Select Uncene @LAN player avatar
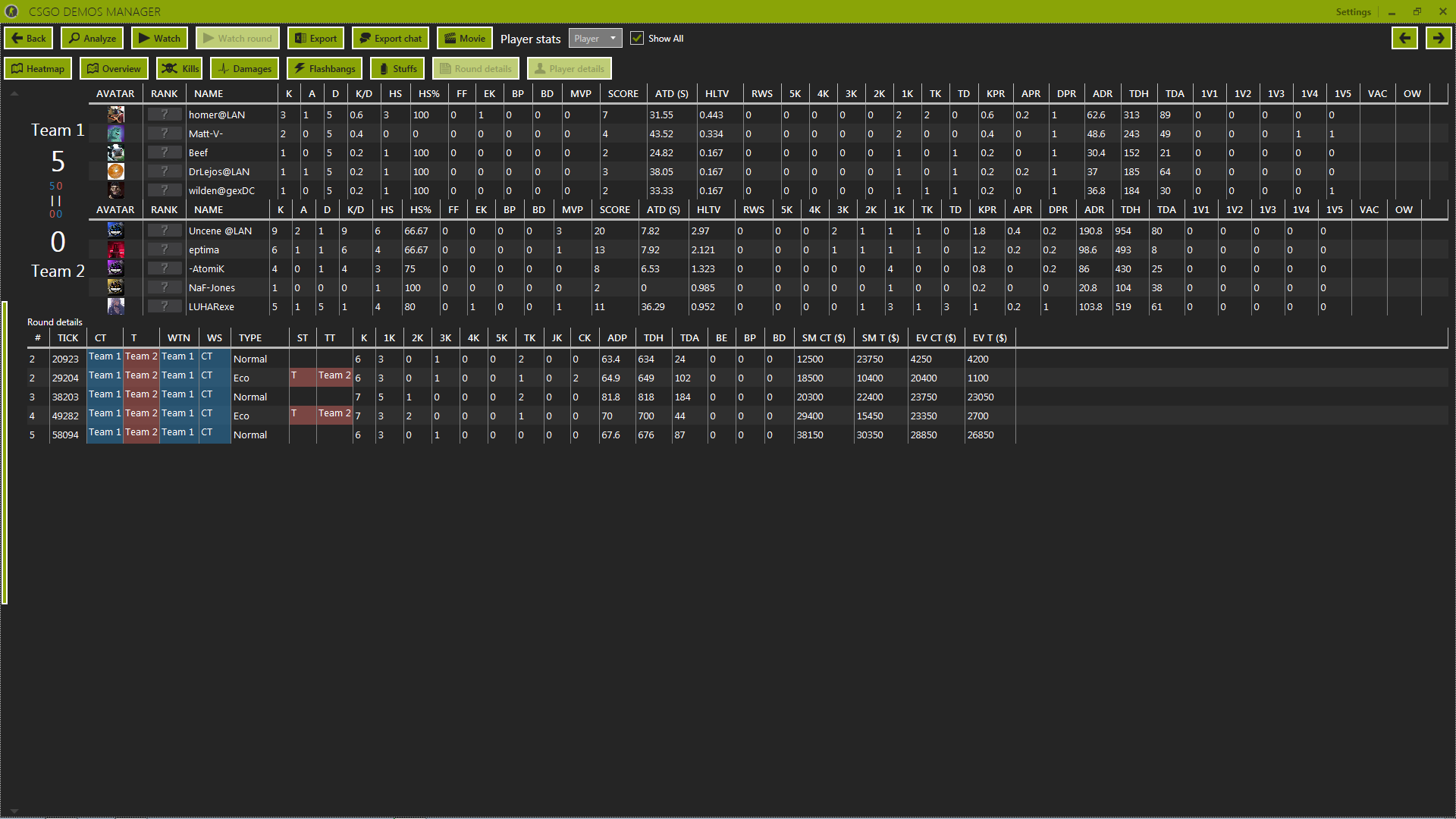This screenshot has height=819, width=1456. (x=115, y=231)
